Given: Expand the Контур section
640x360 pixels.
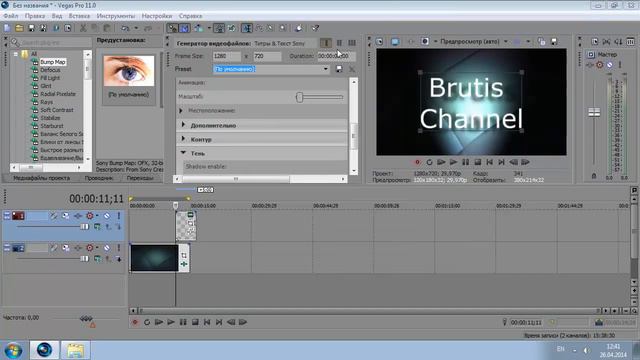Looking at the screenshot, I should 183,139.
